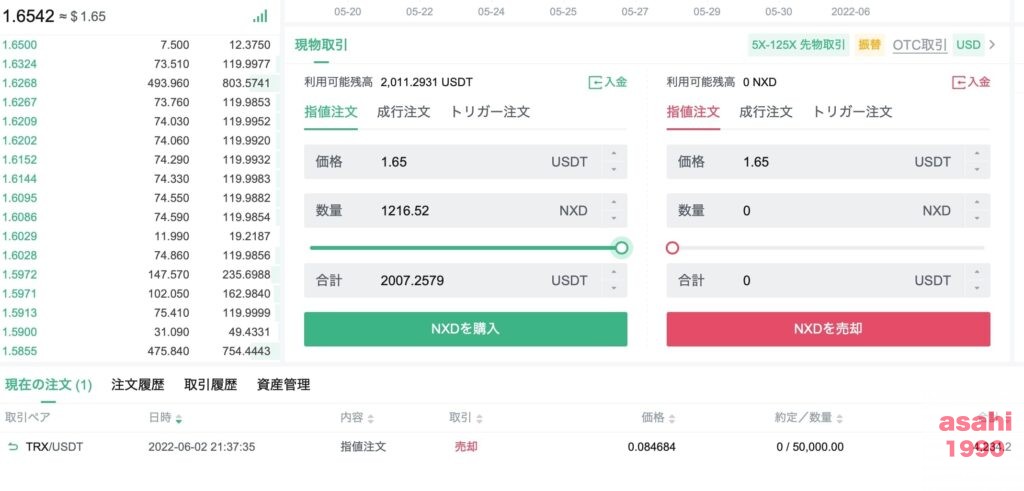This screenshot has height=491, width=1024.
Task: Decrease buy 数量 with stepper arrow
Action: pos(614,218)
